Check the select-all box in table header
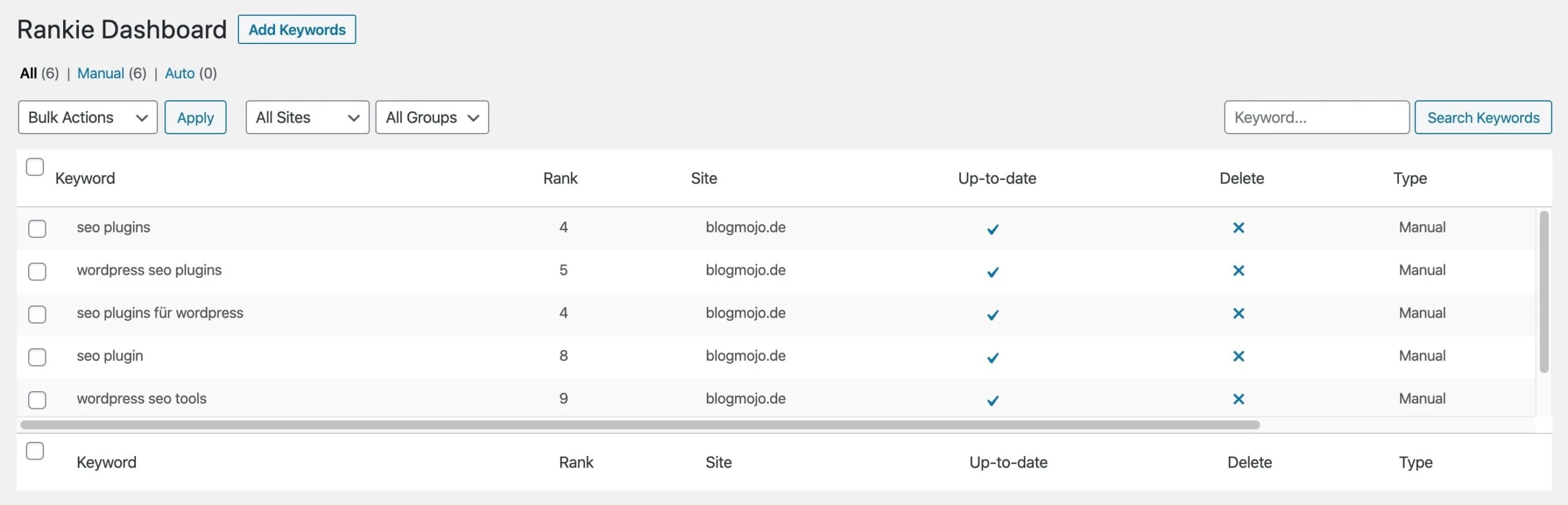Image resolution: width=1568 pixels, height=505 pixels. coord(35,166)
